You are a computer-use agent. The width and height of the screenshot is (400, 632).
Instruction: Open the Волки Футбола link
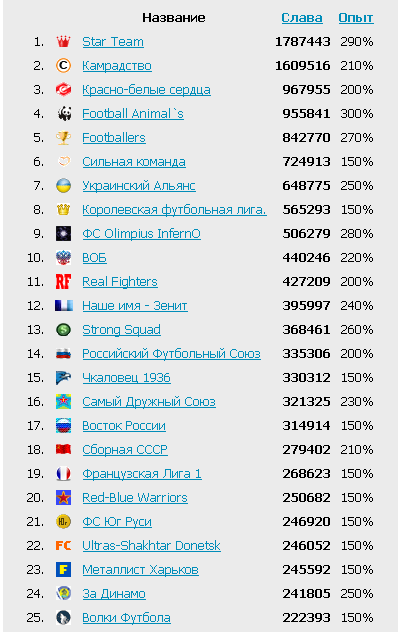(126, 617)
